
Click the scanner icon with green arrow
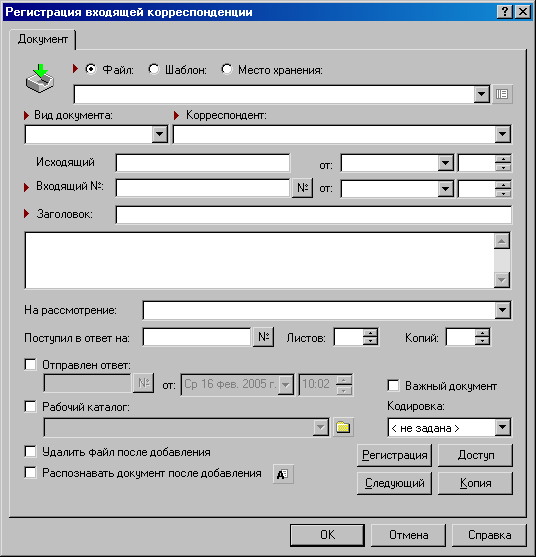coord(40,79)
